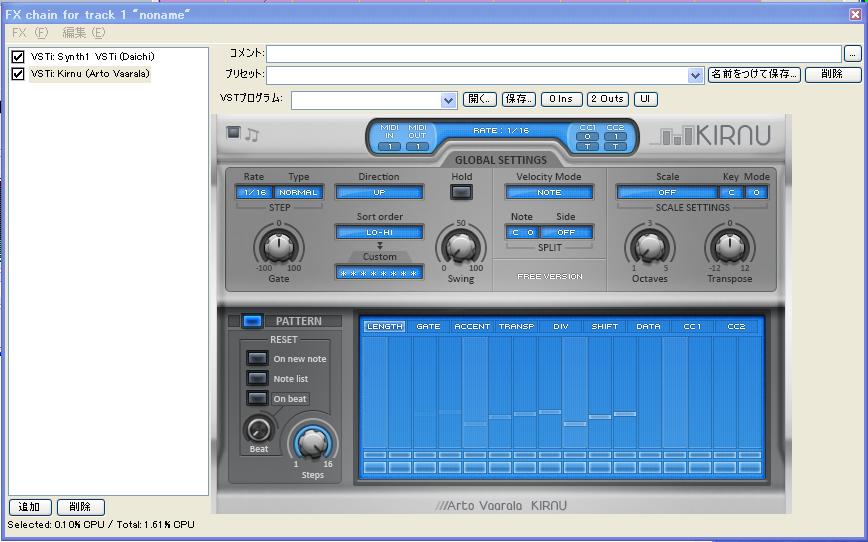
Task: Switch to the ACCENT pattern tab
Action: (472, 327)
